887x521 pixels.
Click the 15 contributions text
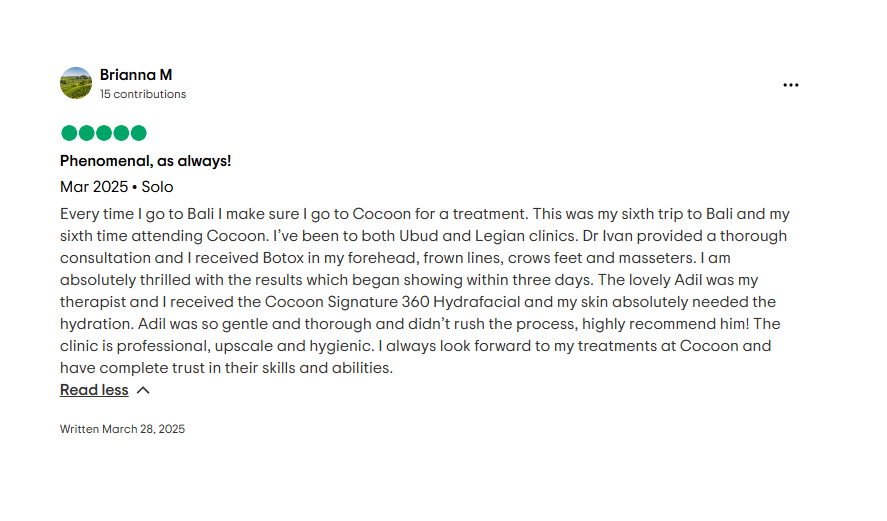[x=143, y=94]
